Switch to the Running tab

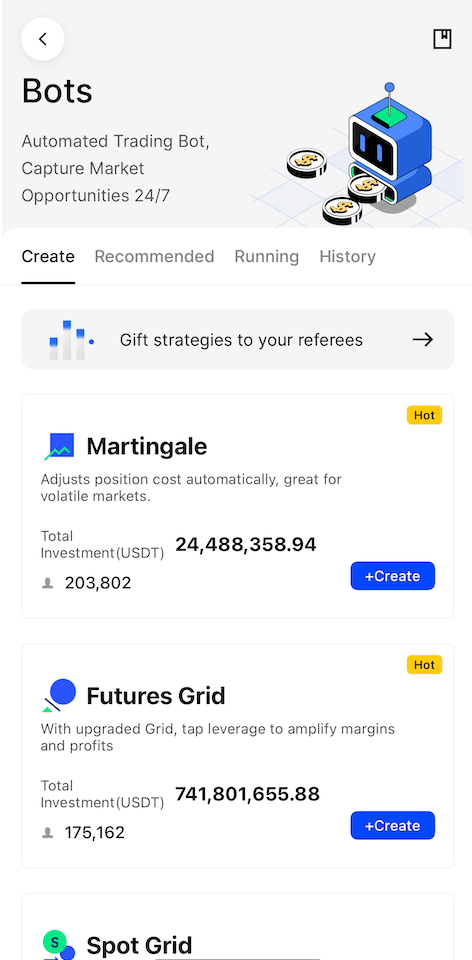[x=266, y=257]
